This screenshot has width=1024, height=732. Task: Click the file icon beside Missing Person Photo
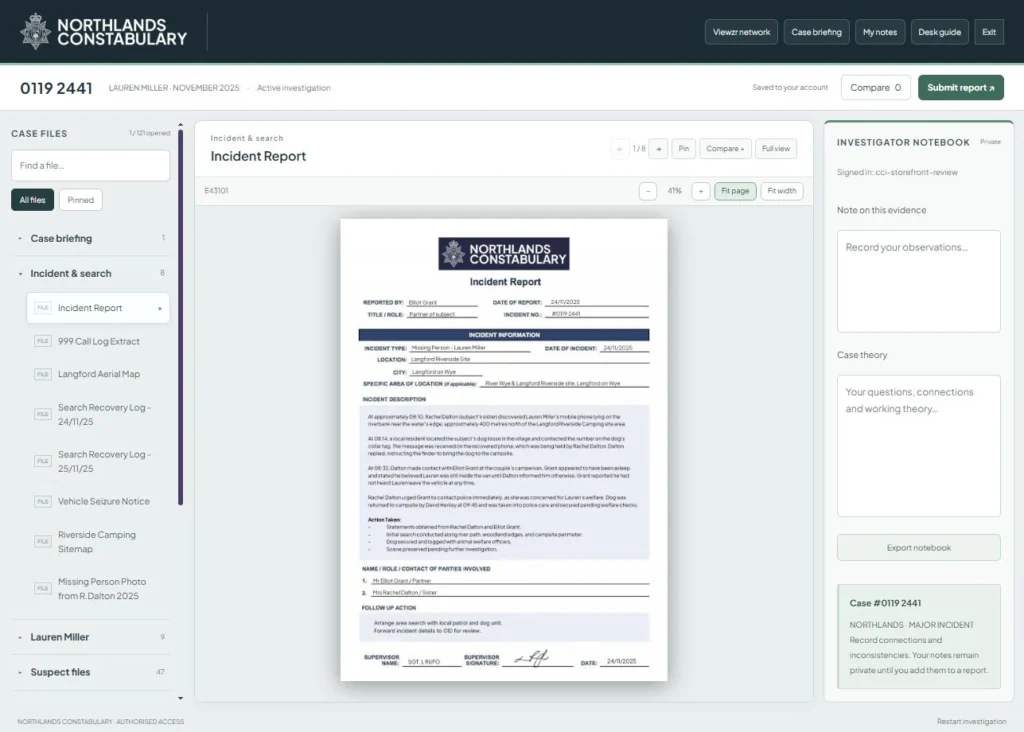click(42, 588)
